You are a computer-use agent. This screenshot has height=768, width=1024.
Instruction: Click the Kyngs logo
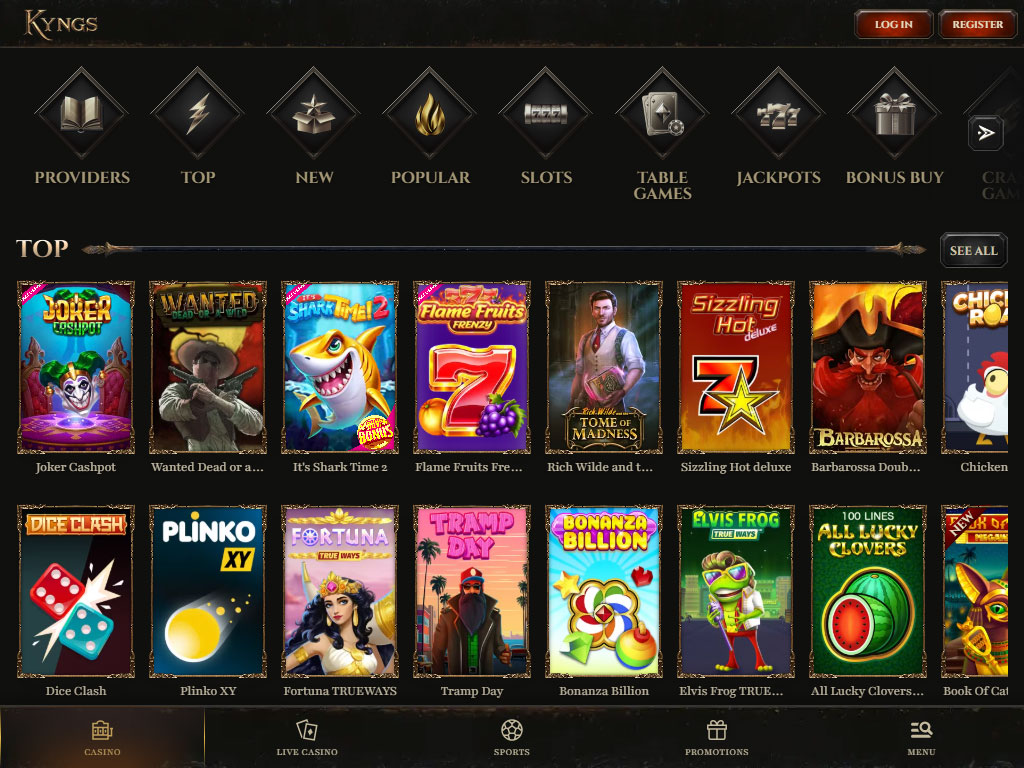point(61,24)
